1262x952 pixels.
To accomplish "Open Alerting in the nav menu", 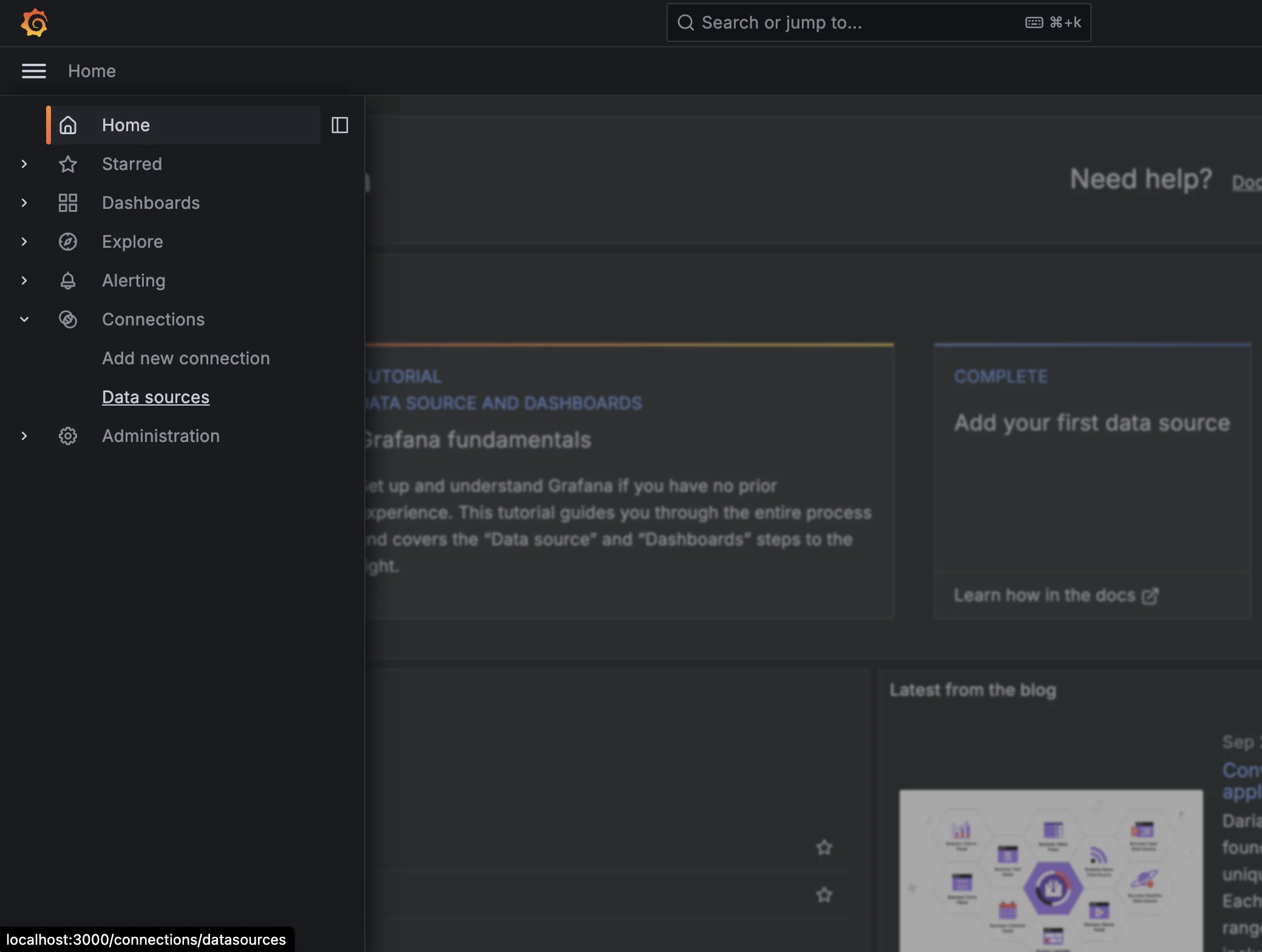I will click(x=134, y=280).
